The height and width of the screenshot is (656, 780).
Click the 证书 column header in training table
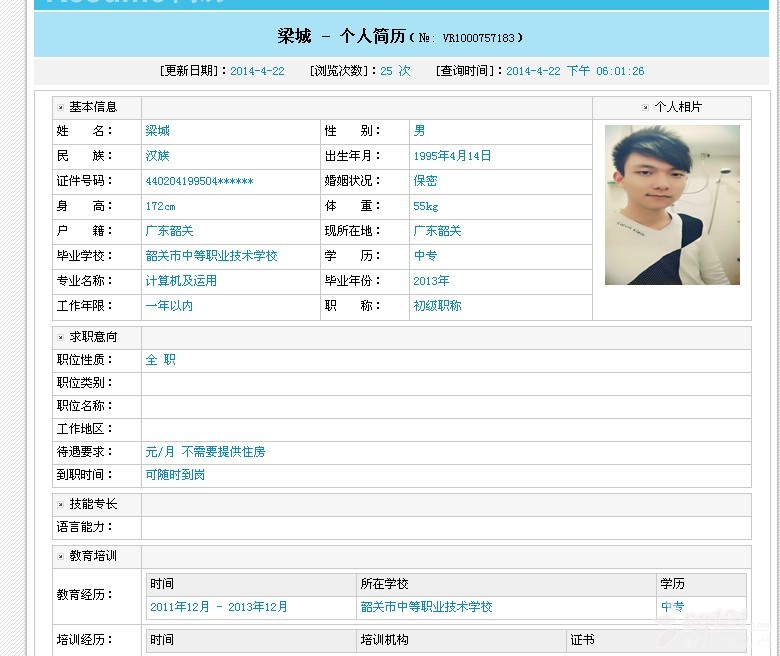(x=582, y=640)
